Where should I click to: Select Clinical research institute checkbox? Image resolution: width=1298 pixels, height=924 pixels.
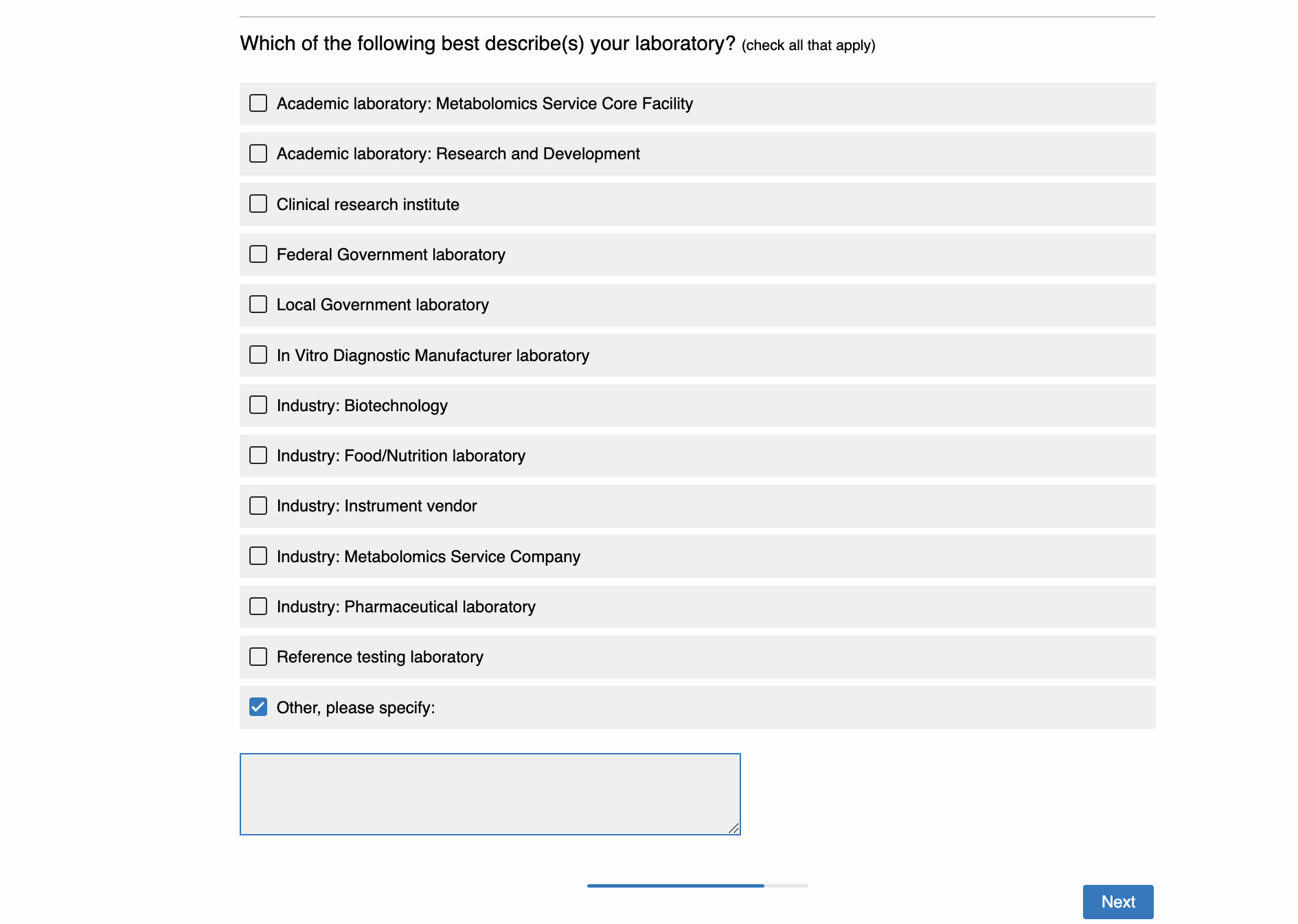258,204
